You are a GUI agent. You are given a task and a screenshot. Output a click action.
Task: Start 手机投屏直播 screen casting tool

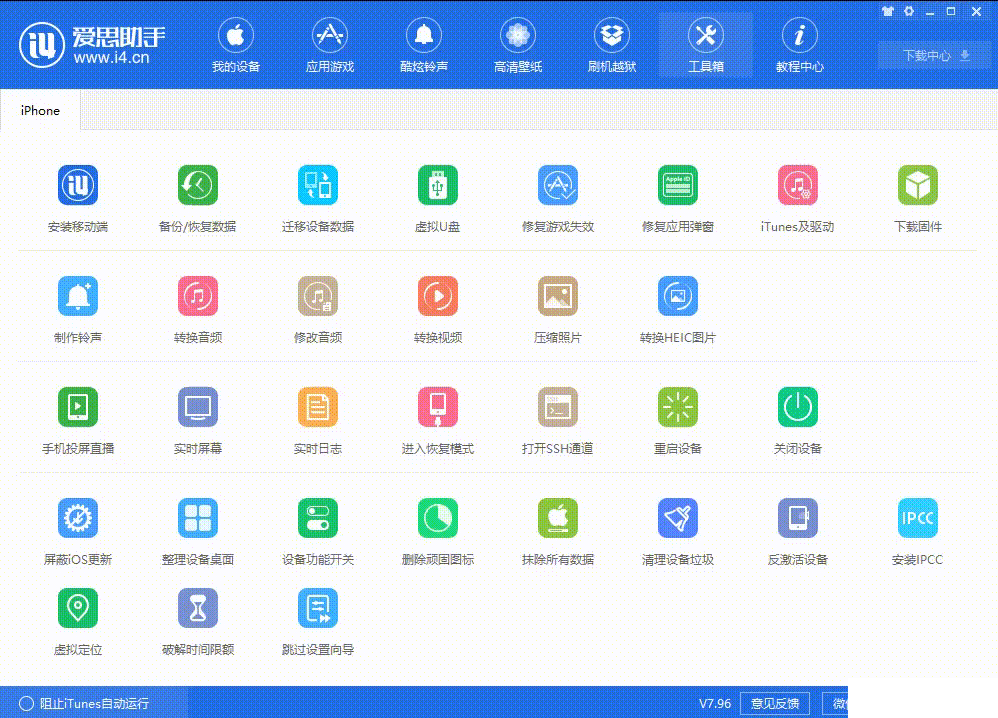[78, 407]
